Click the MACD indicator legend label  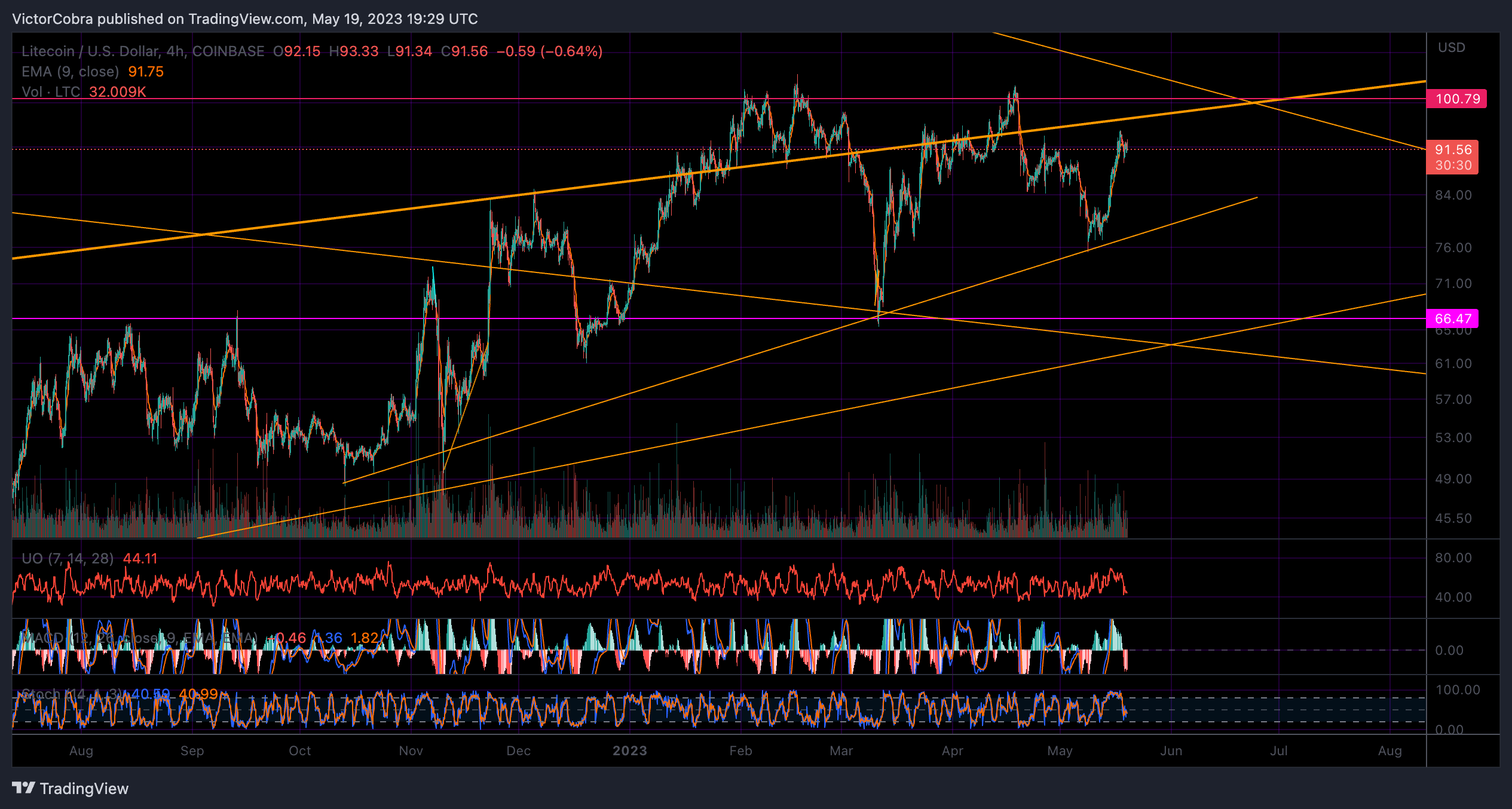click(x=139, y=638)
